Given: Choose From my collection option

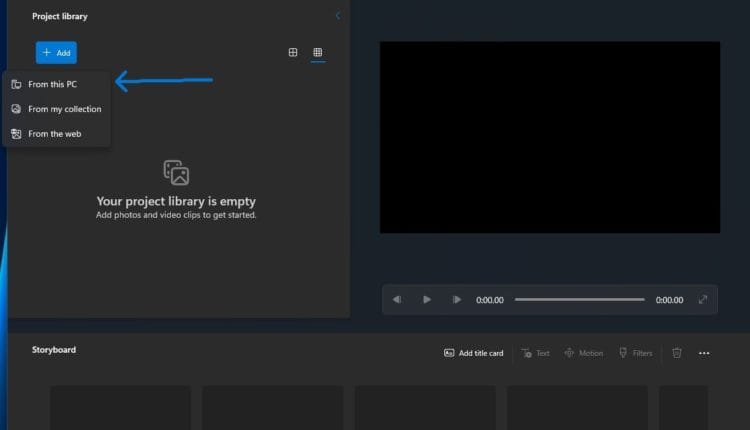Looking at the screenshot, I should (x=56, y=109).
